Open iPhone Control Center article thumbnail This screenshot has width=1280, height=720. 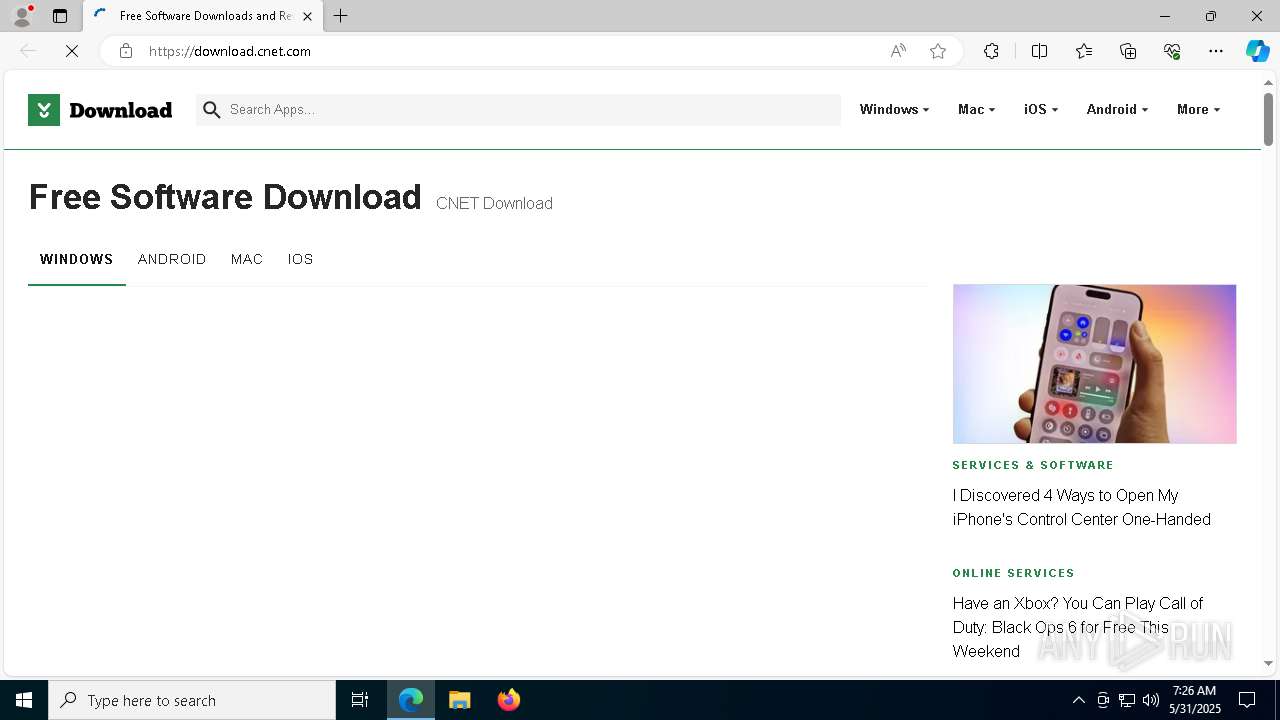pos(1094,364)
